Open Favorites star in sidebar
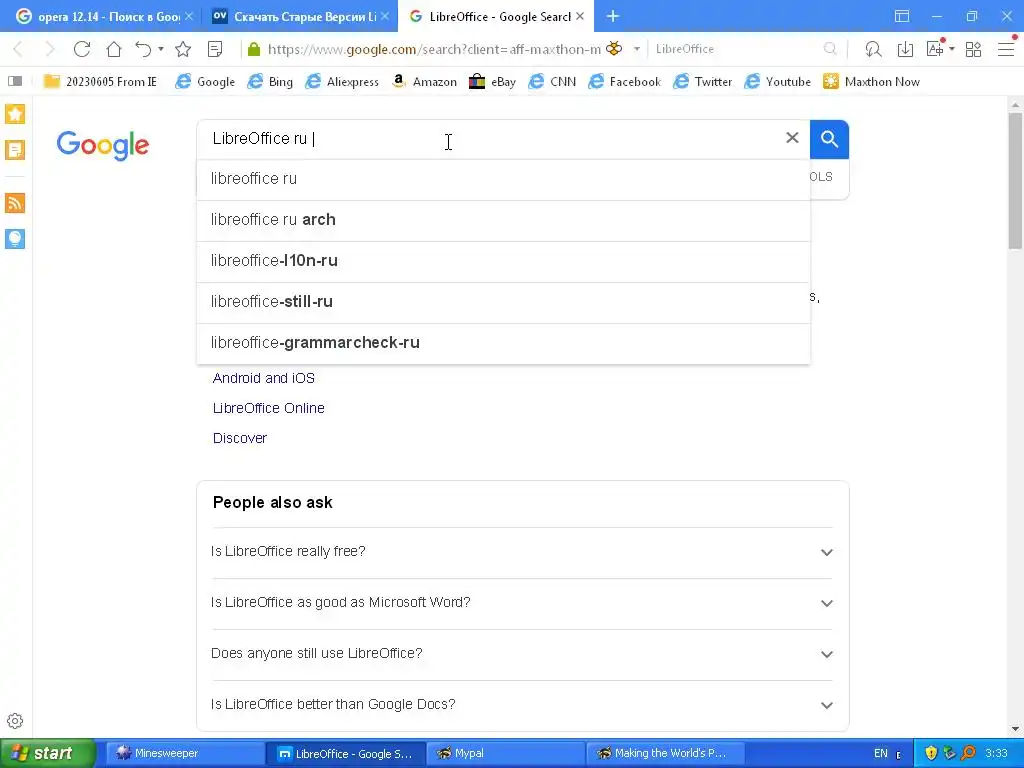Viewport: 1024px width, 768px height. pos(15,114)
